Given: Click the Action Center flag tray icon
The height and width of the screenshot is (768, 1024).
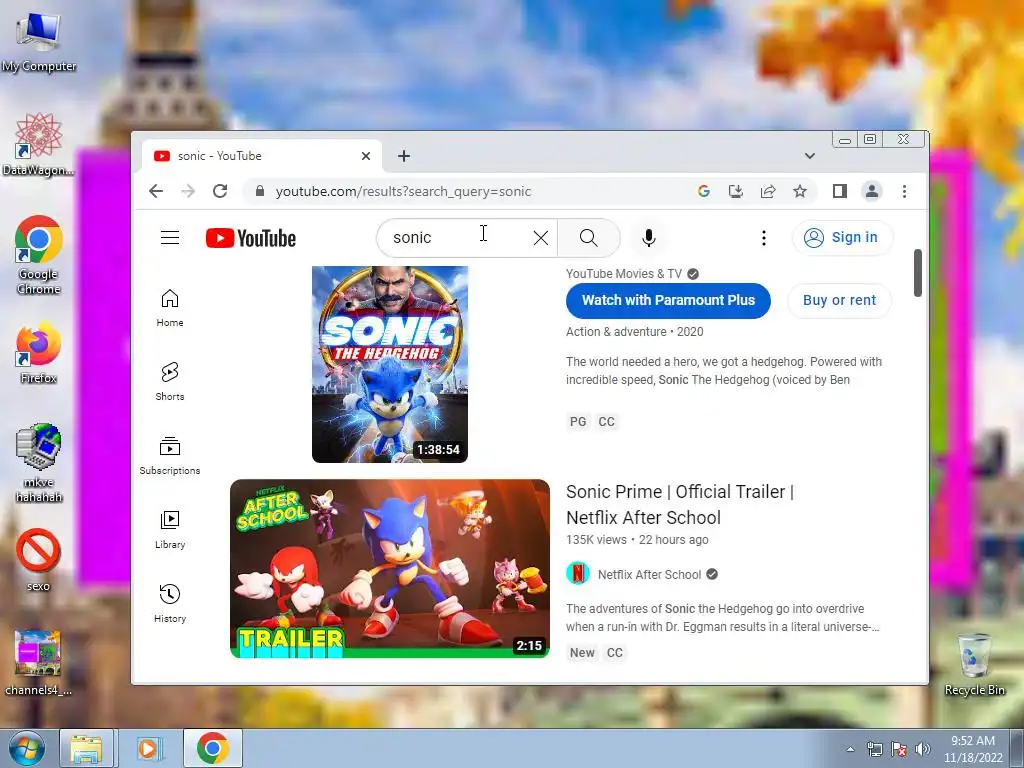Looking at the screenshot, I should tap(899, 749).
